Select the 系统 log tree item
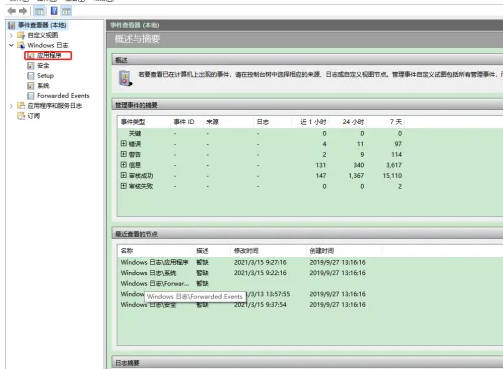 (x=43, y=86)
